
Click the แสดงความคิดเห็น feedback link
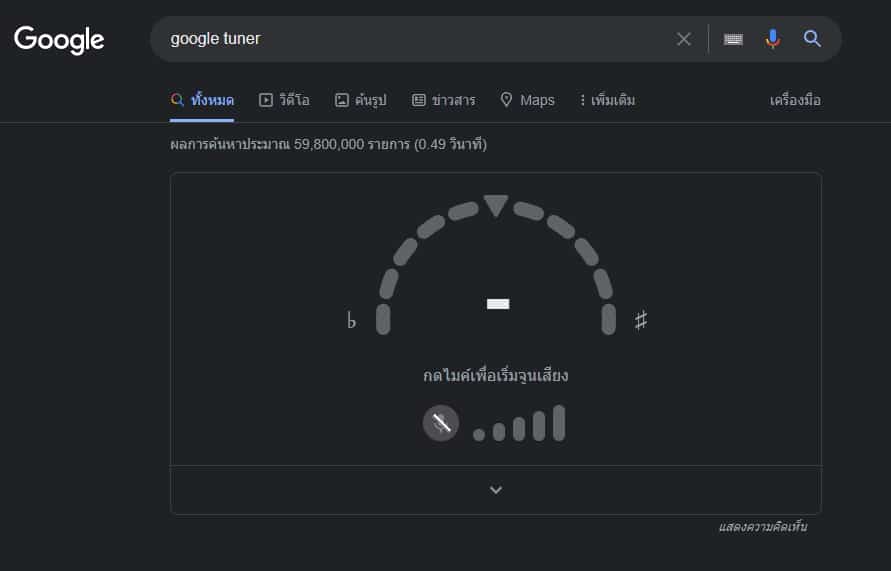click(763, 527)
